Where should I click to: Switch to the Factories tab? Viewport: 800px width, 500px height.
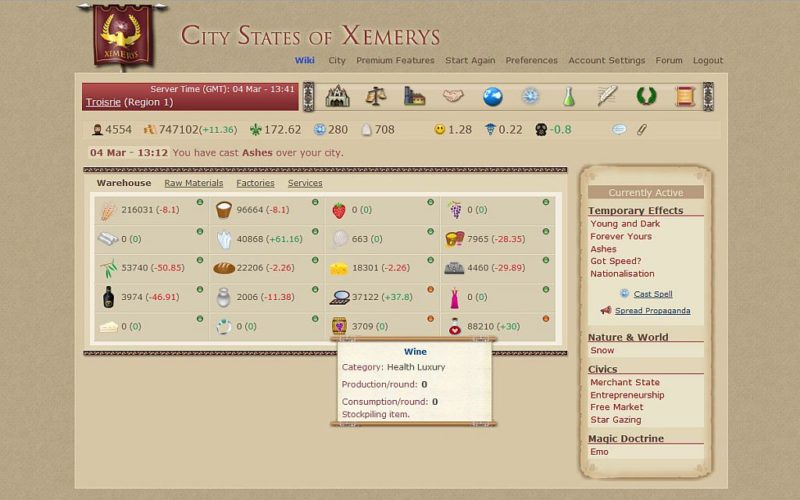(x=255, y=183)
